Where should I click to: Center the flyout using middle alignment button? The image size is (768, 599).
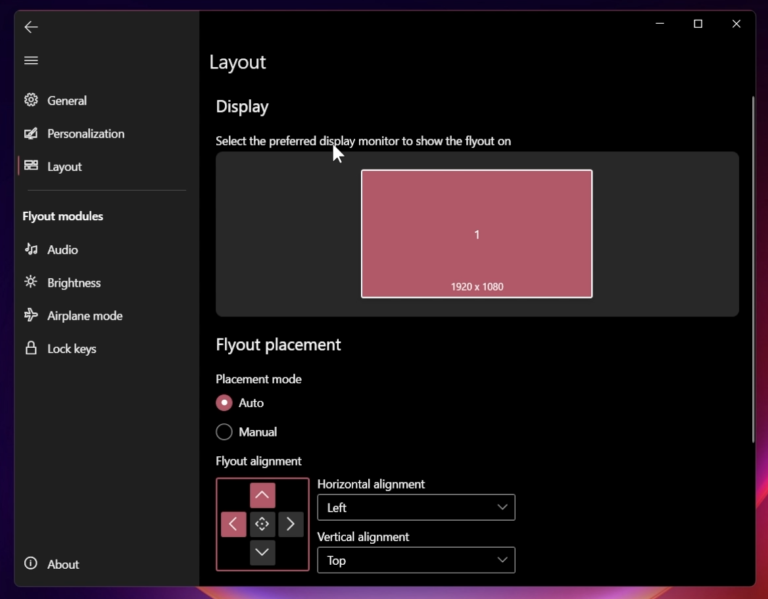click(262, 524)
